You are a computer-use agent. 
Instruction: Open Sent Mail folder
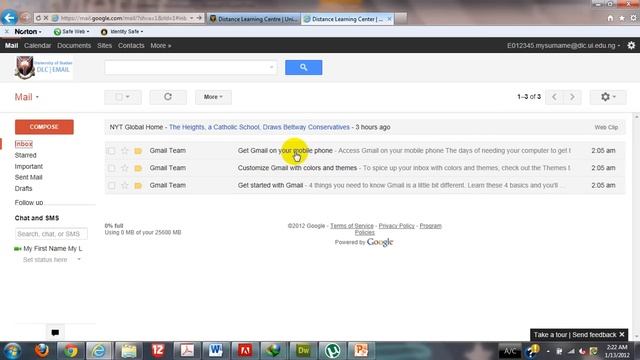(29, 177)
